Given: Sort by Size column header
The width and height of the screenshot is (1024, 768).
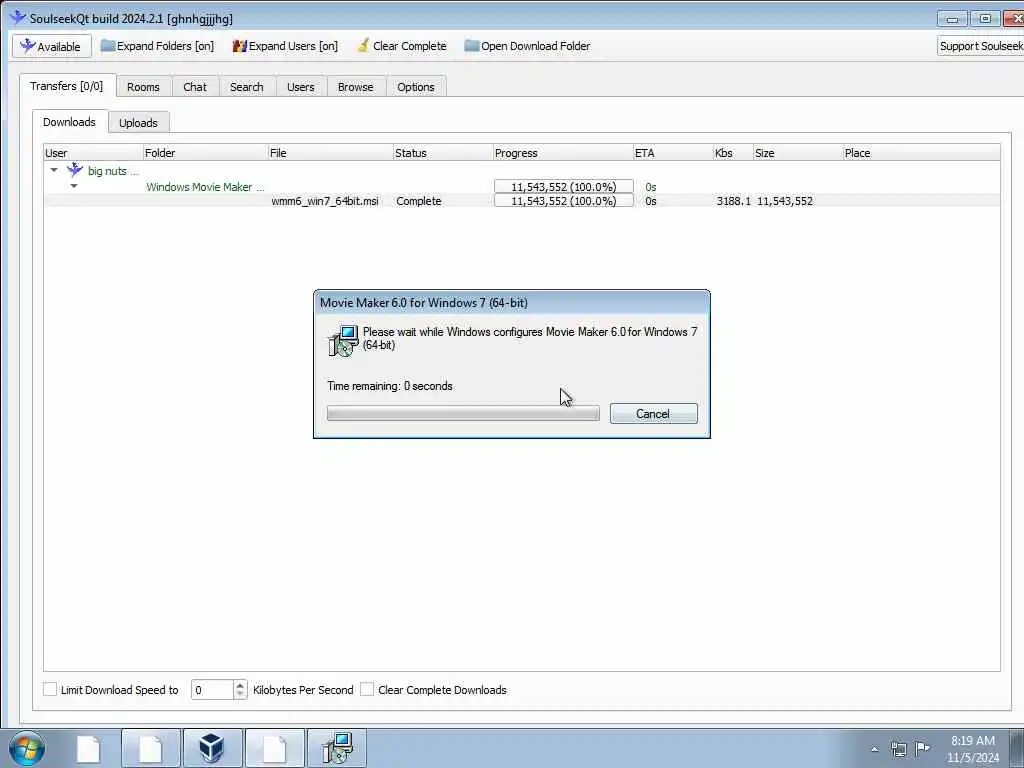Looking at the screenshot, I should pos(798,153).
